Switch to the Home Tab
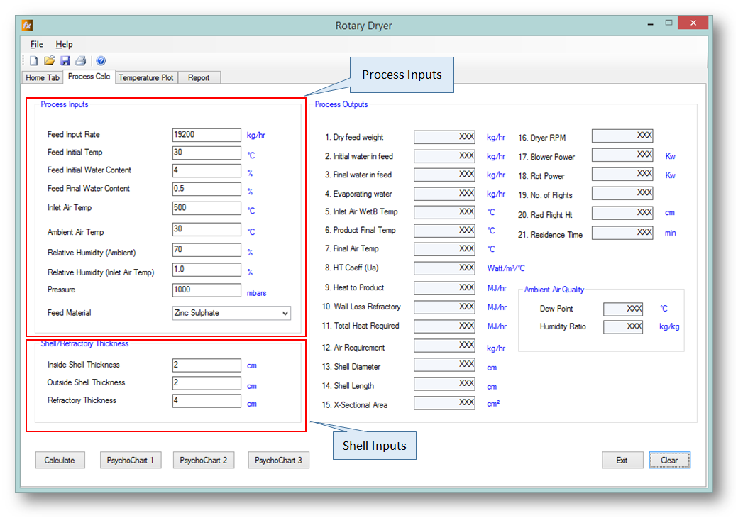 42,77
